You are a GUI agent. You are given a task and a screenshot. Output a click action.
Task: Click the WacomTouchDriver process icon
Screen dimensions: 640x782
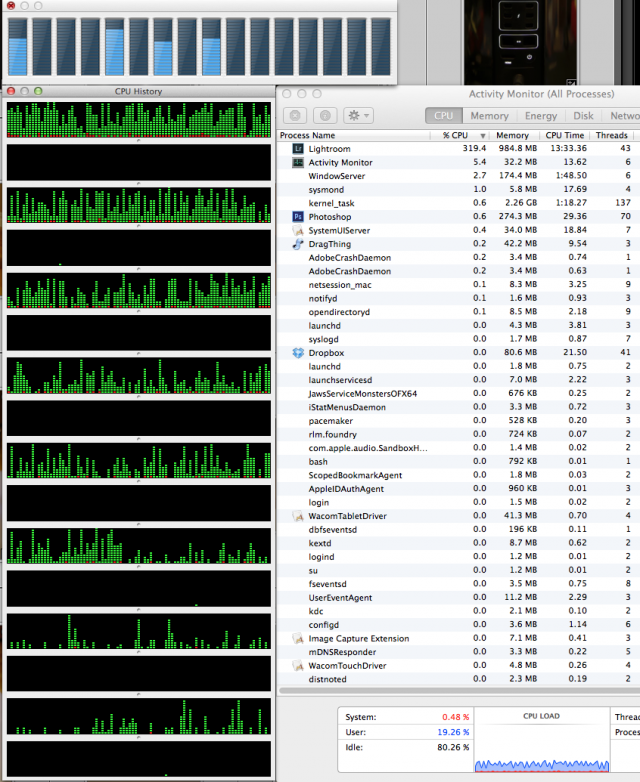[298, 665]
